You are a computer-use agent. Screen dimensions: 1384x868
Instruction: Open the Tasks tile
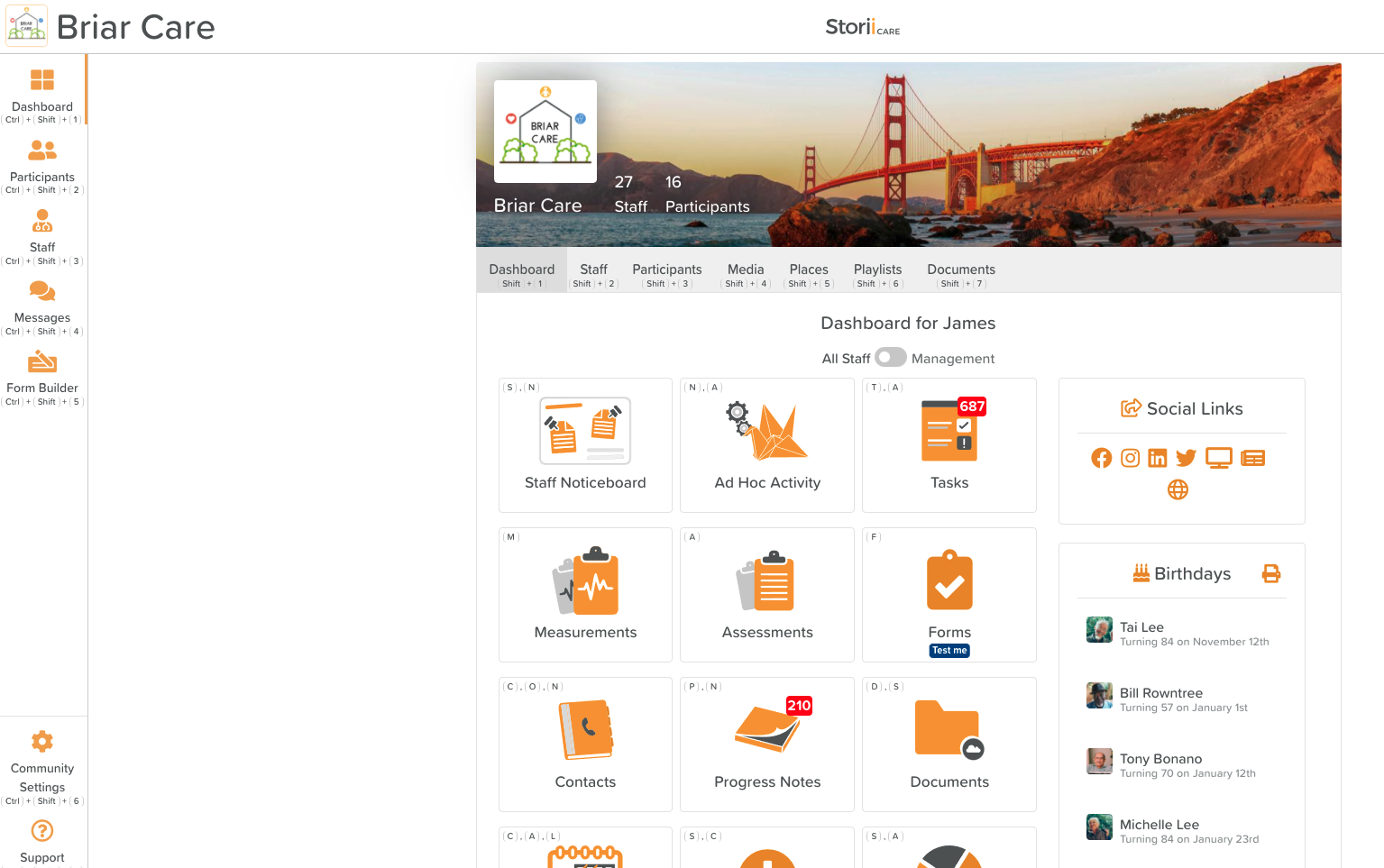coord(949,445)
